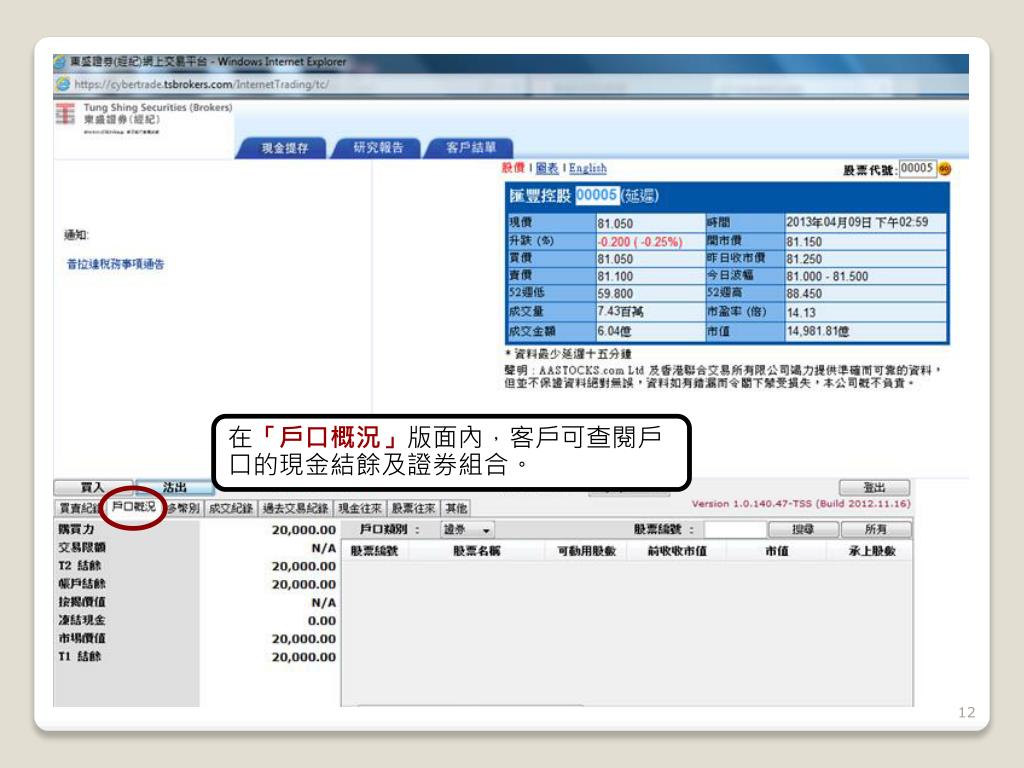Click the 開市價 value 81.150
The image size is (1024, 768).
coord(804,242)
